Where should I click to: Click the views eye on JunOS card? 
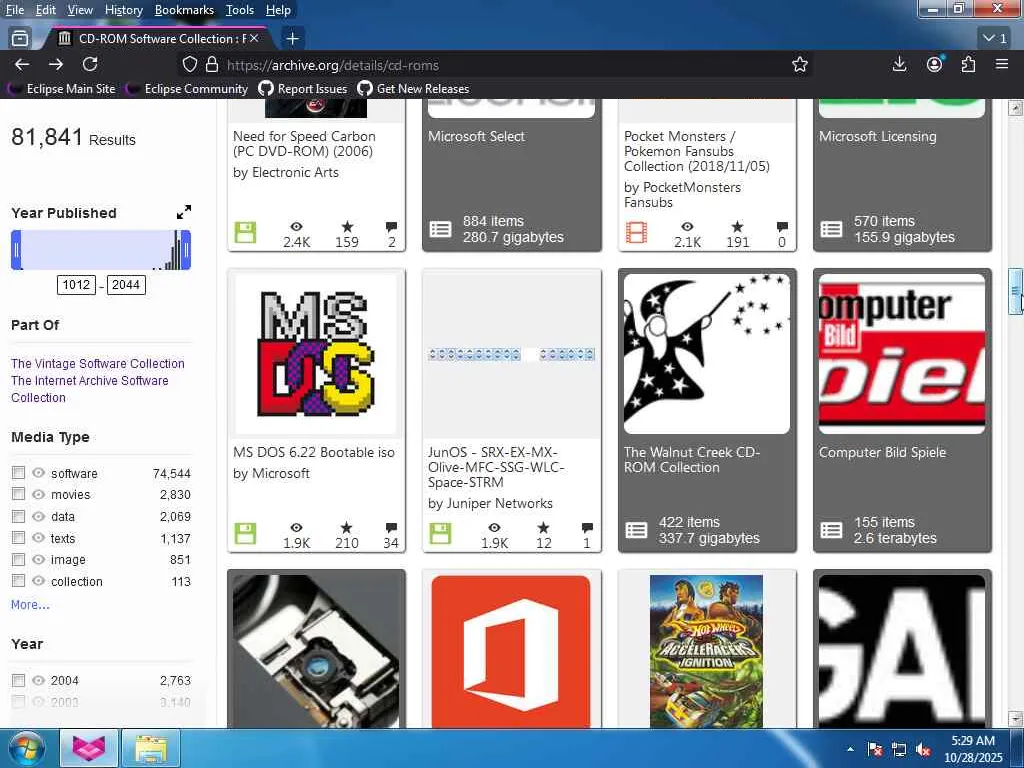(494, 527)
